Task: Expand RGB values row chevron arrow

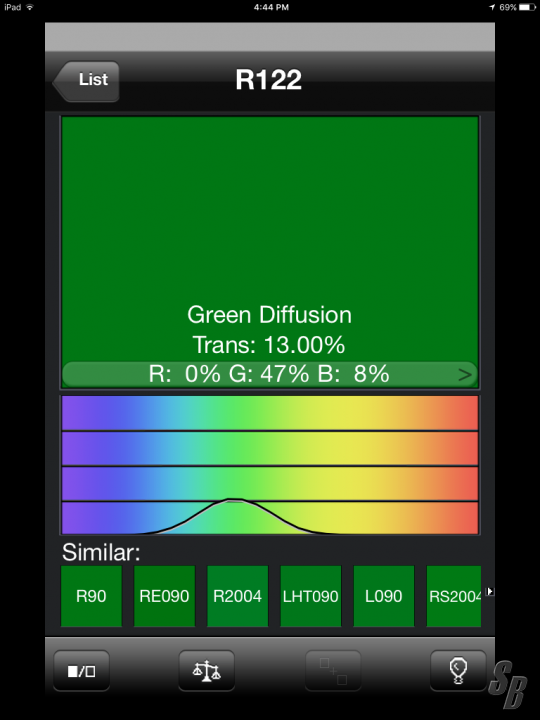Action: 465,375
